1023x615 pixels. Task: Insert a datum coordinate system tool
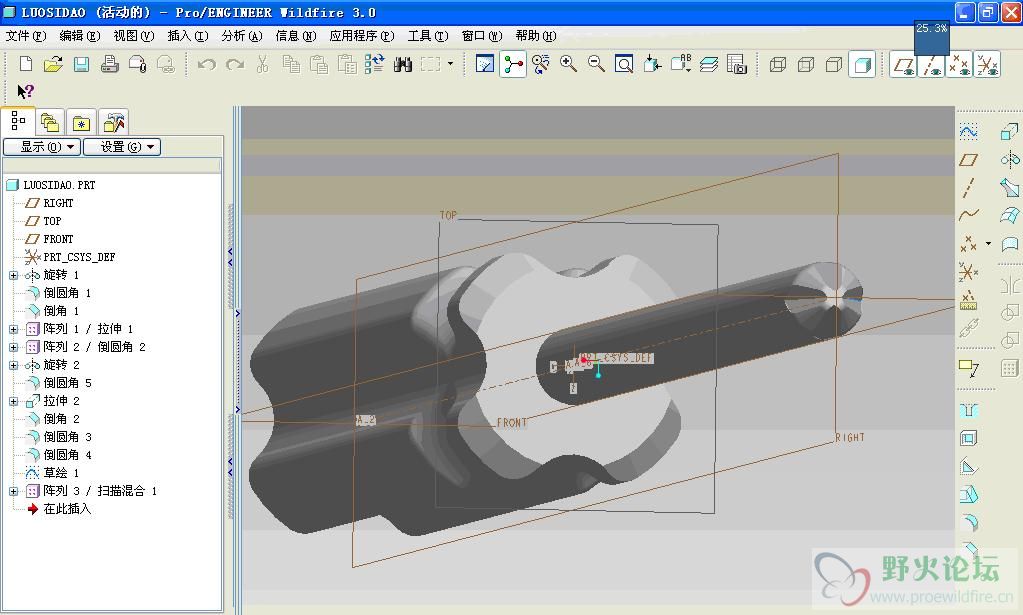tap(968, 271)
